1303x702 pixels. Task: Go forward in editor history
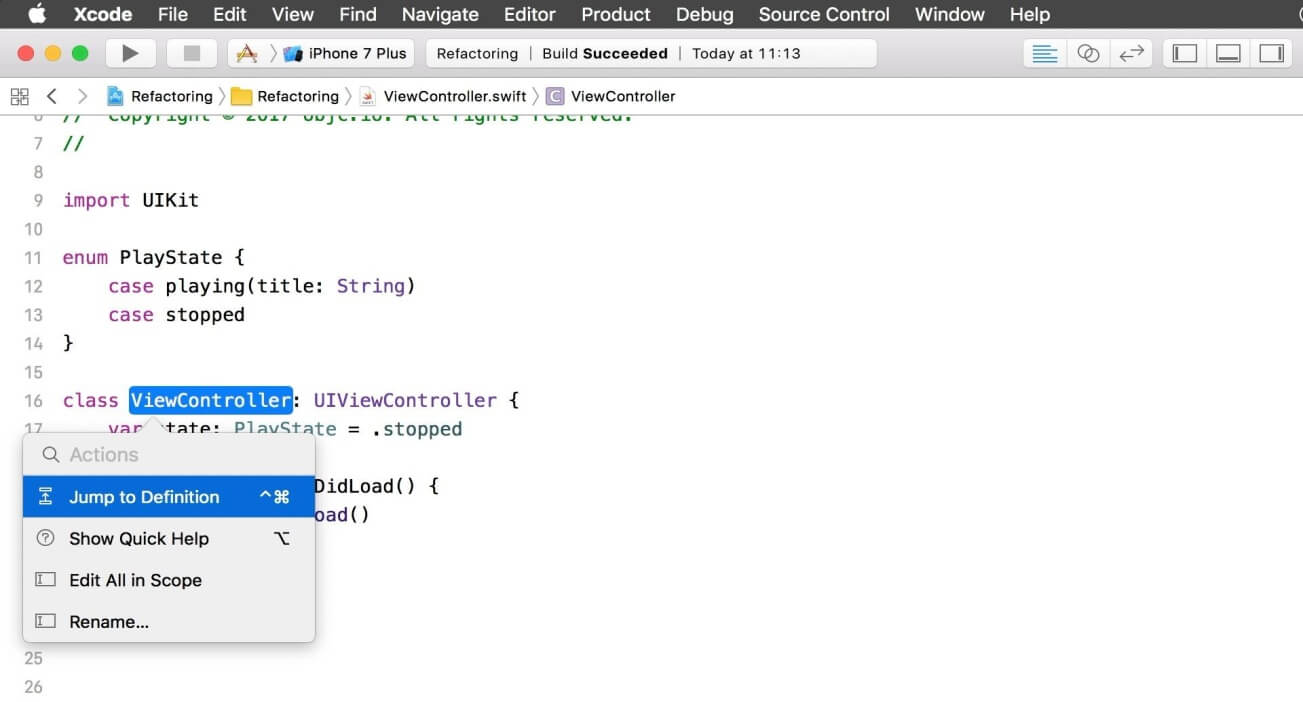(82, 96)
